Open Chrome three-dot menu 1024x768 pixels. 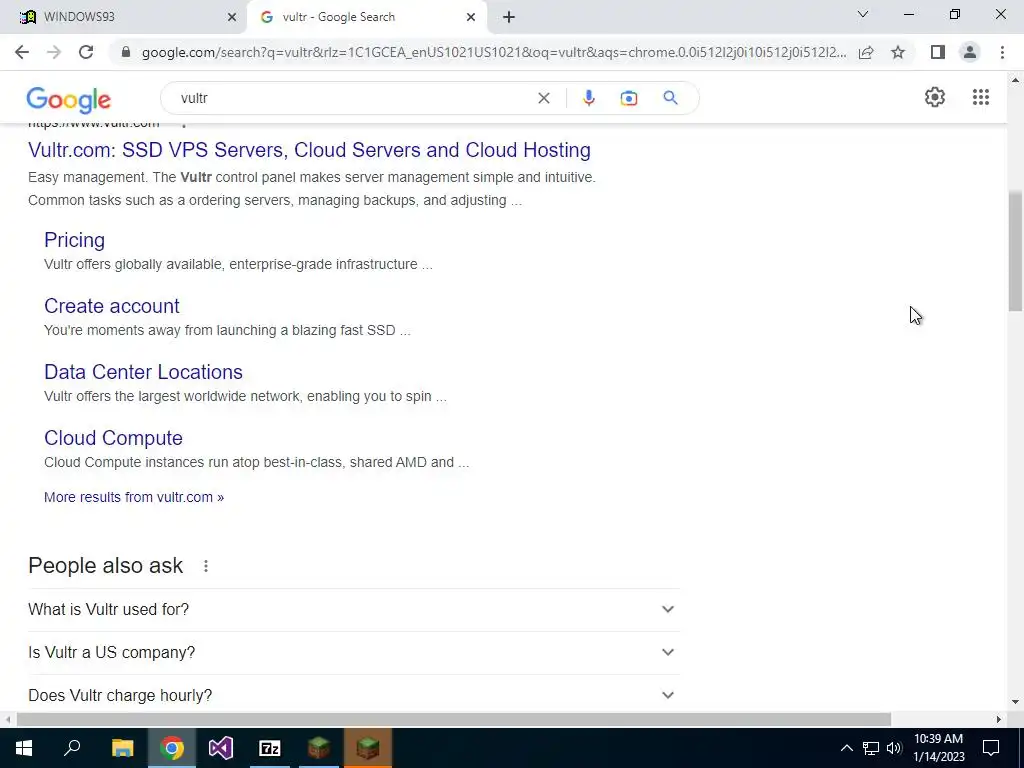click(1002, 52)
